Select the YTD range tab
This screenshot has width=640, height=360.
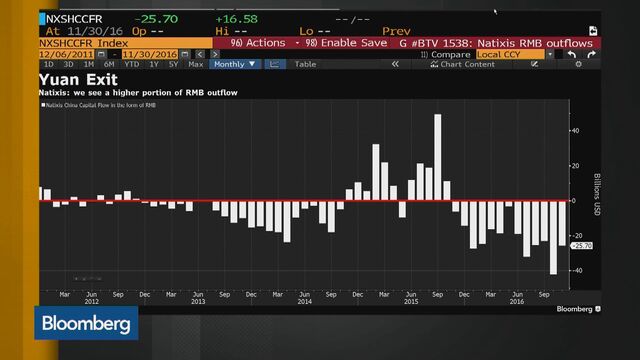click(x=131, y=64)
